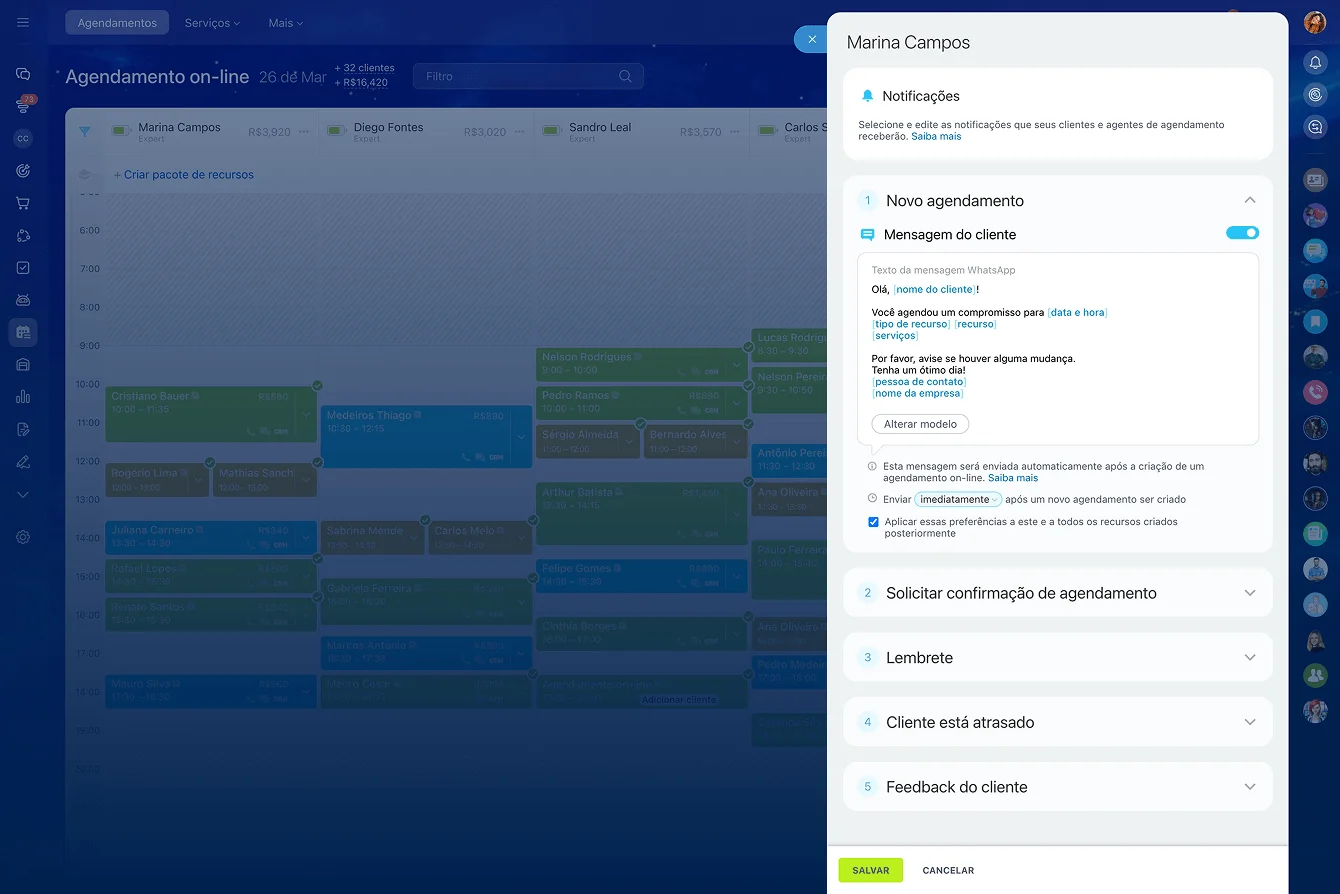Screen dimensions: 1340x894
Task: Click the CC round icon in left sidebar
Action: (23, 139)
